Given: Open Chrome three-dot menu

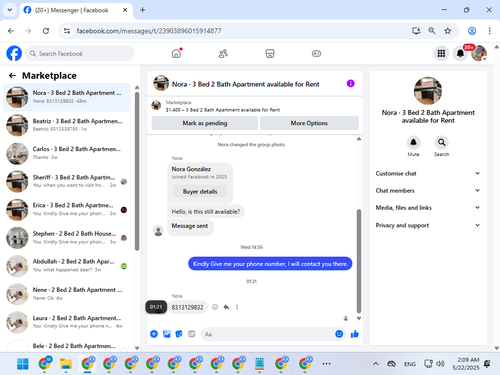Looking at the screenshot, I should tap(489, 31).
